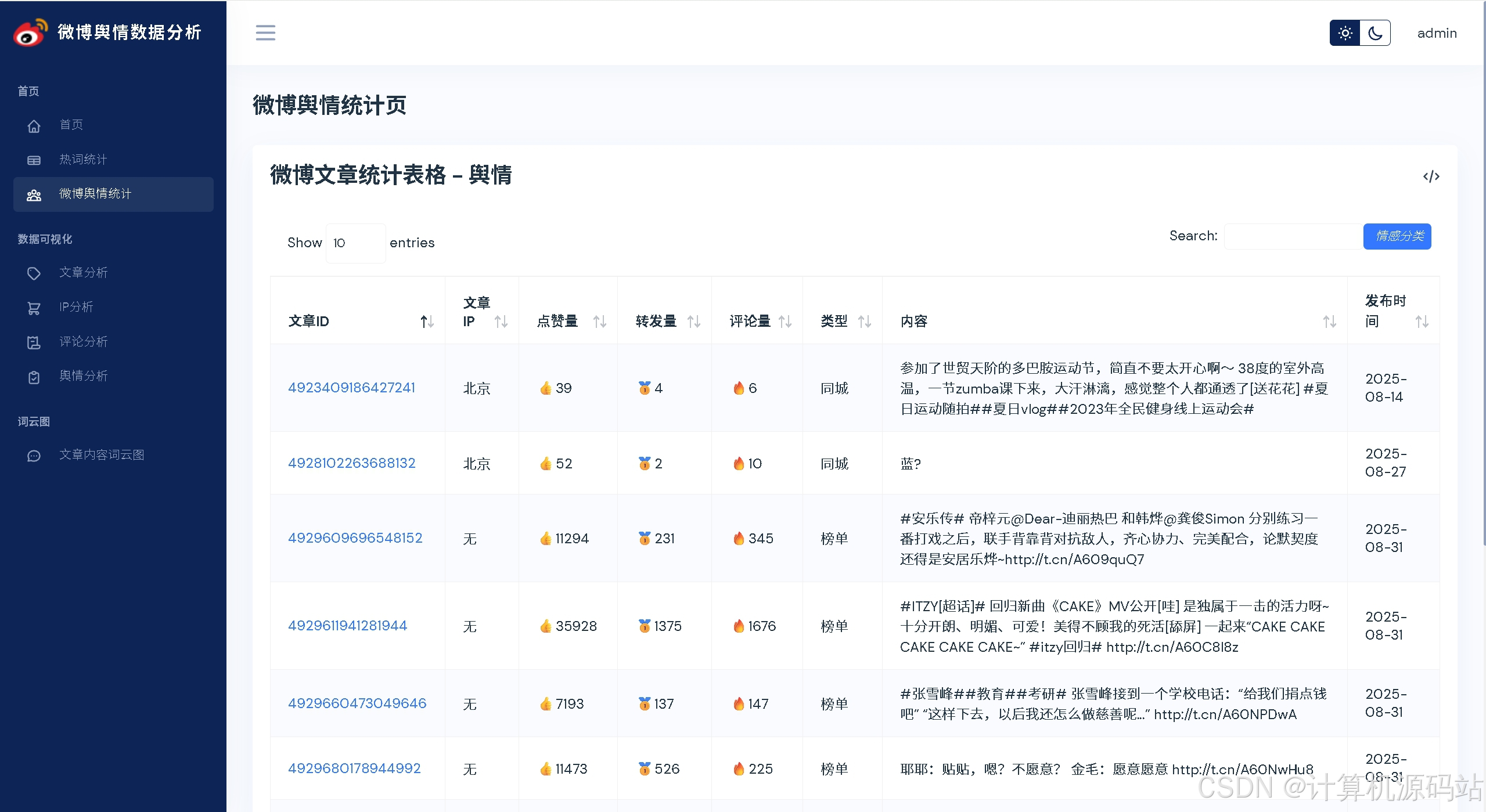Click the Search input field
1486x812 pixels.
click(x=1293, y=236)
